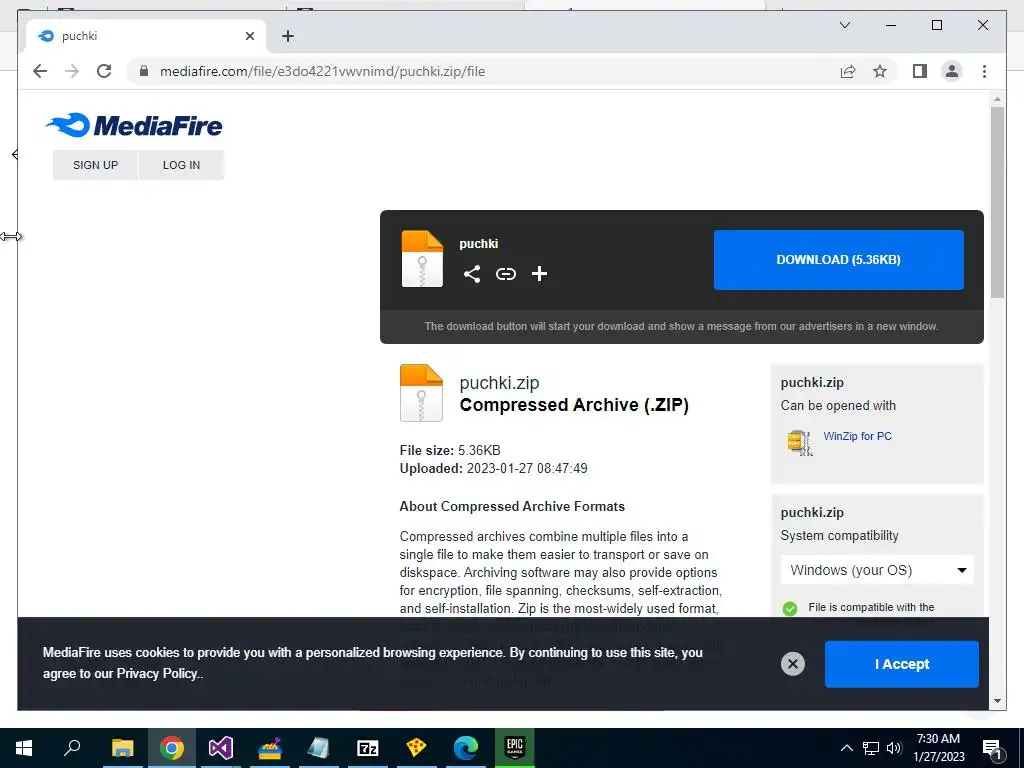Viewport: 1024px width, 768px height.
Task: Click the zip file icon in dark panel
Action: click(422, 259)
